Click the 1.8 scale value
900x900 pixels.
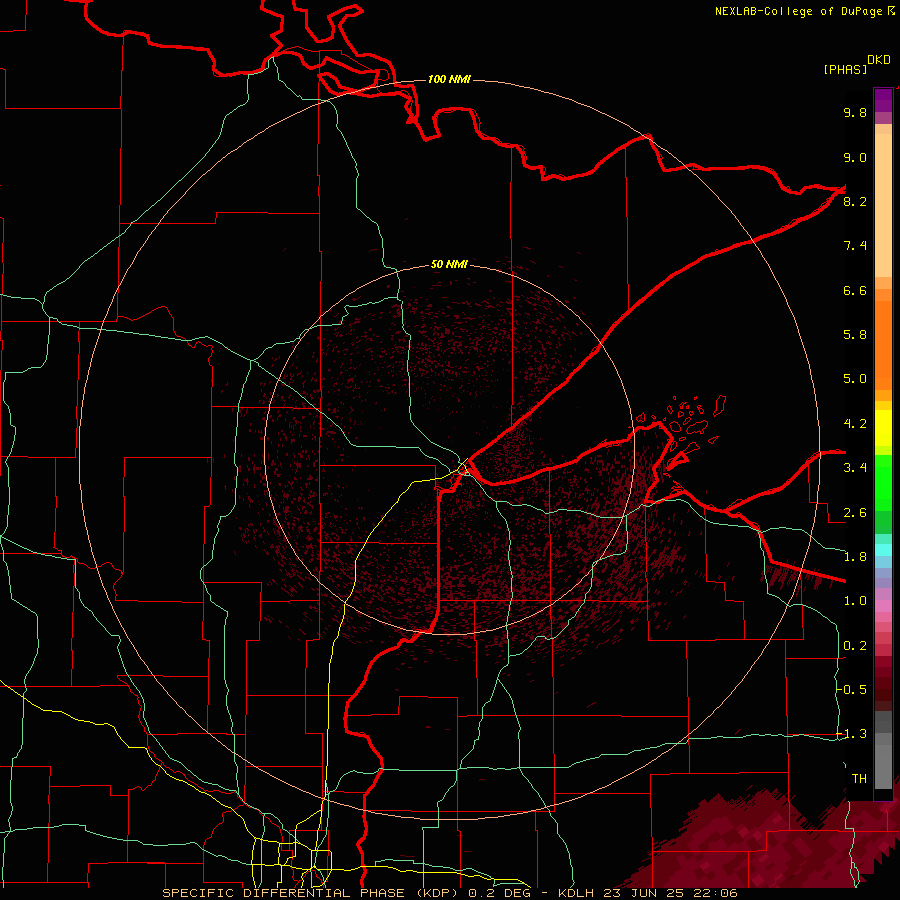[x=855, y=557]
